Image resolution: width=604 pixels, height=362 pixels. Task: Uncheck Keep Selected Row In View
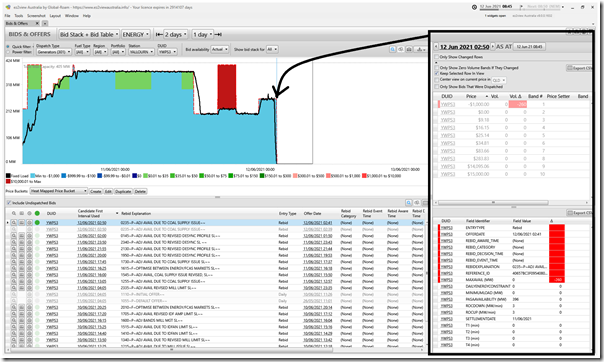pyautogui.click(x=436, y=73)
